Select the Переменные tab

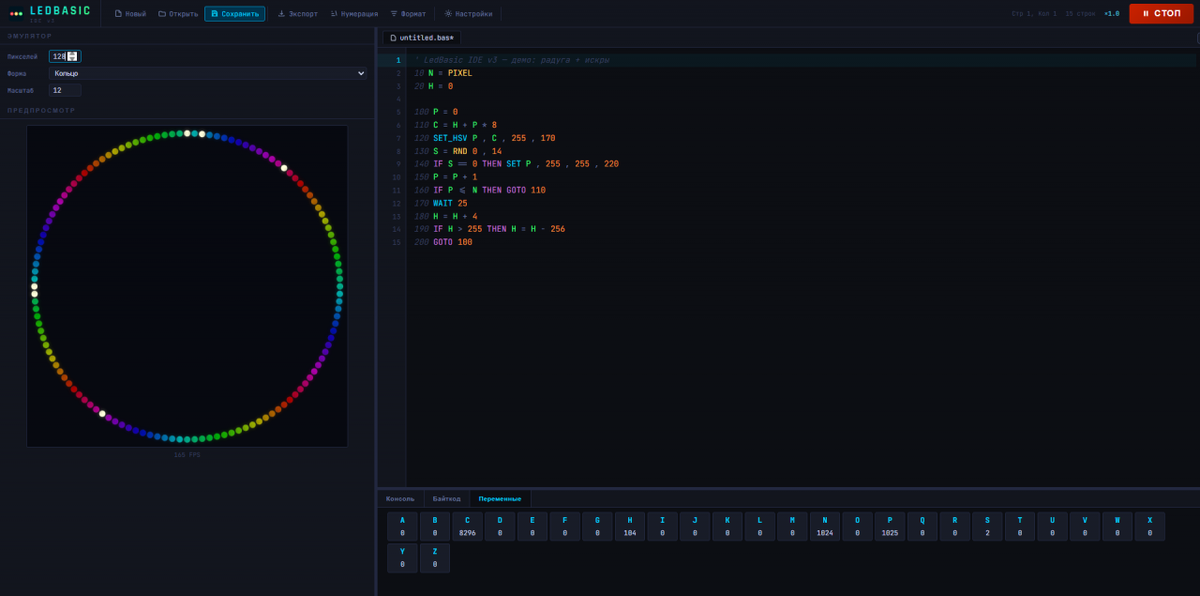pos(500,498)
